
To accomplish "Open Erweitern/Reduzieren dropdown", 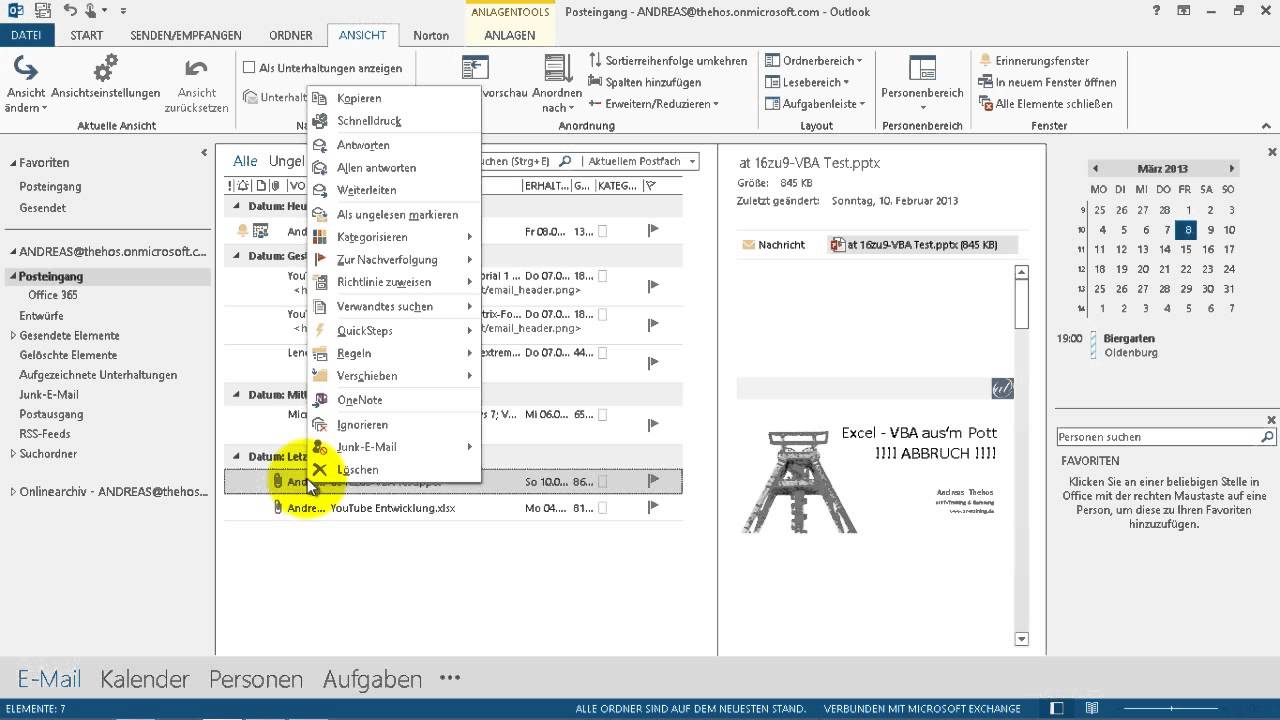I will click(x=654, y=104).
